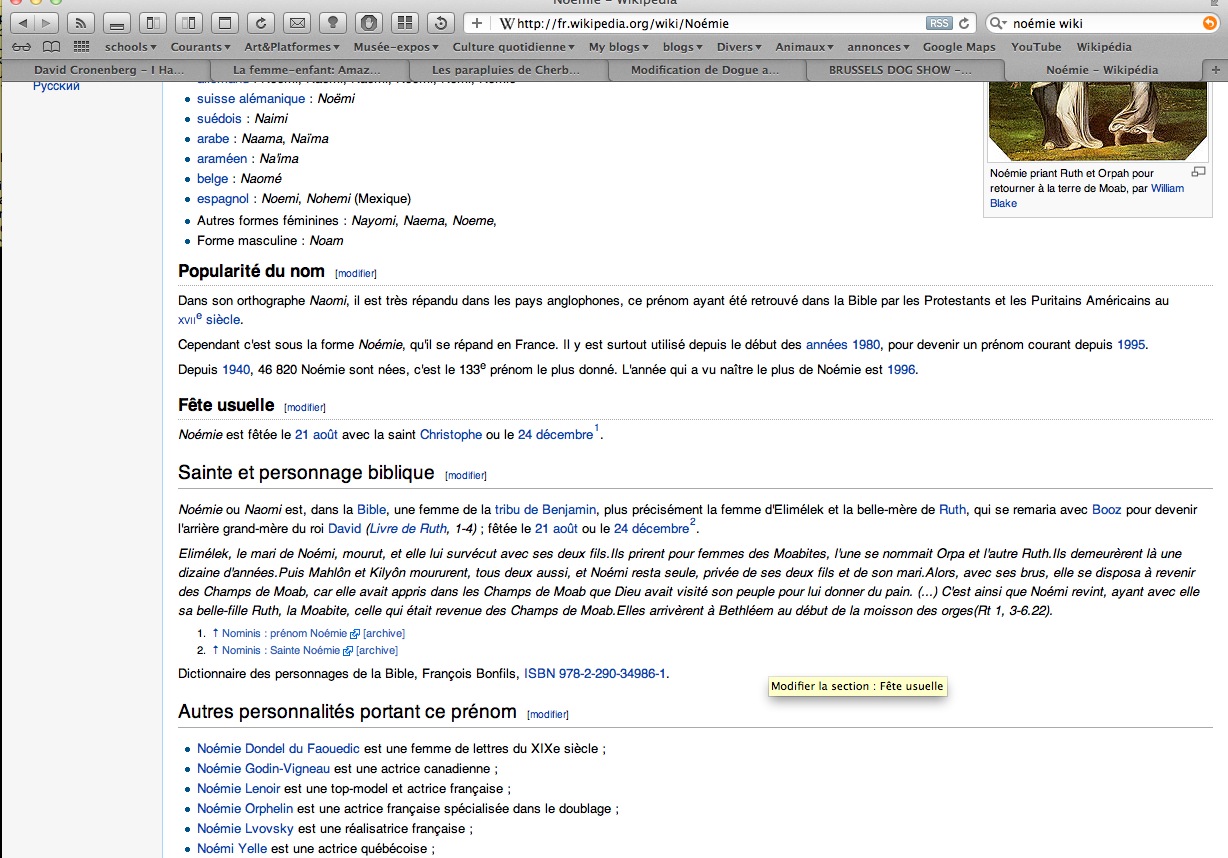Screen dimensions: 1228x858
Task: Reload page using arrow in address bar
Action: (964, 23)
